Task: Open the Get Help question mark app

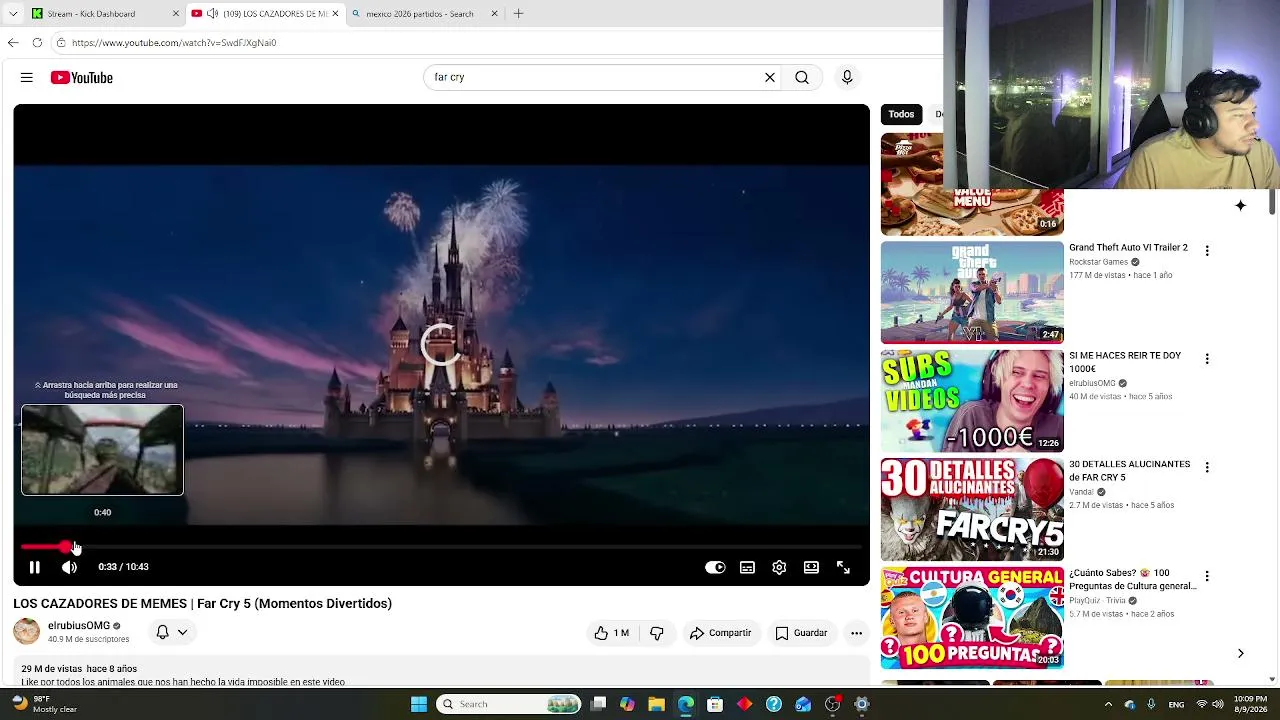Action: tap(774, 704)
